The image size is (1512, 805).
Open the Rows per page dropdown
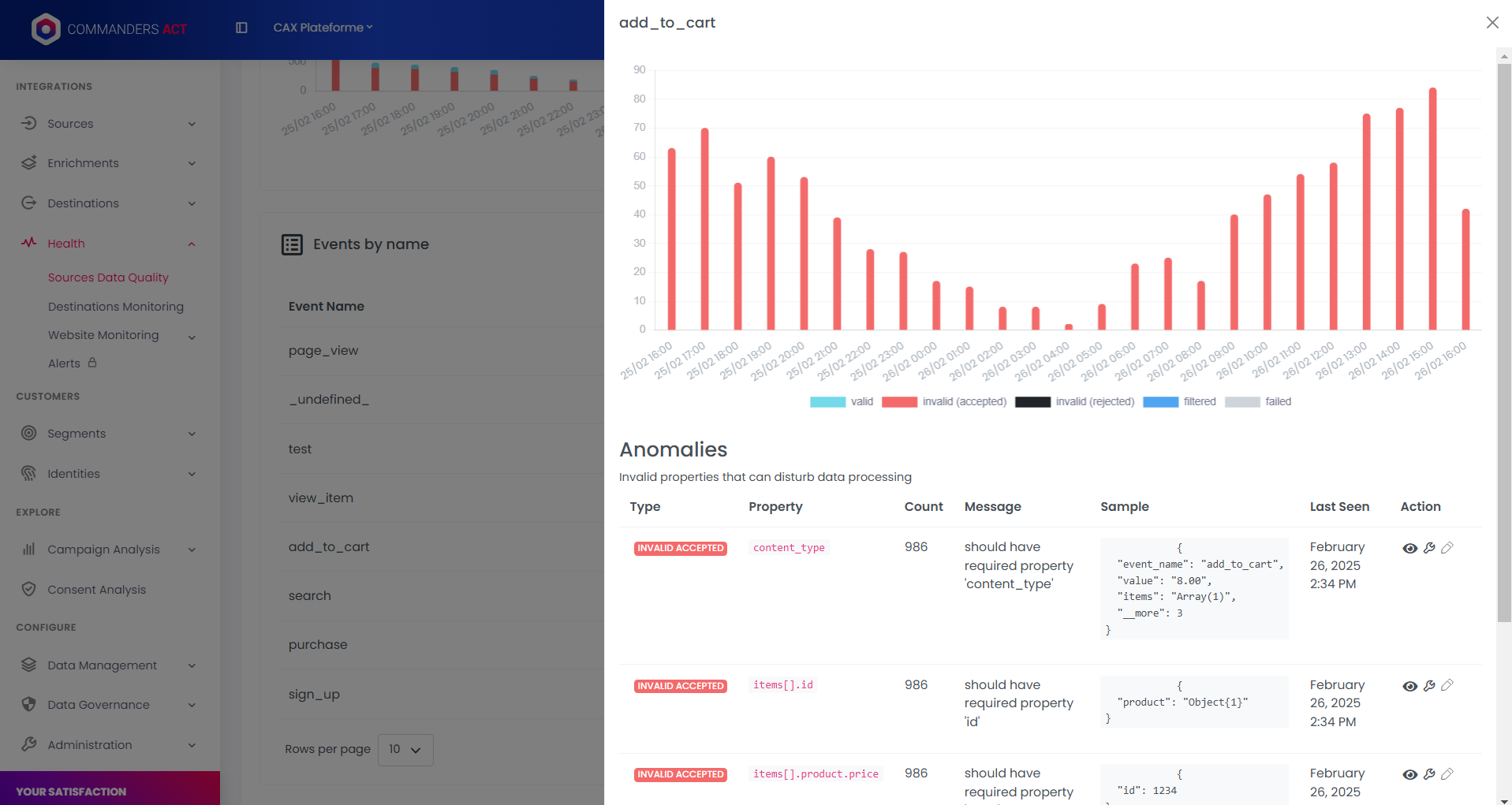click(x=405, y=750)
